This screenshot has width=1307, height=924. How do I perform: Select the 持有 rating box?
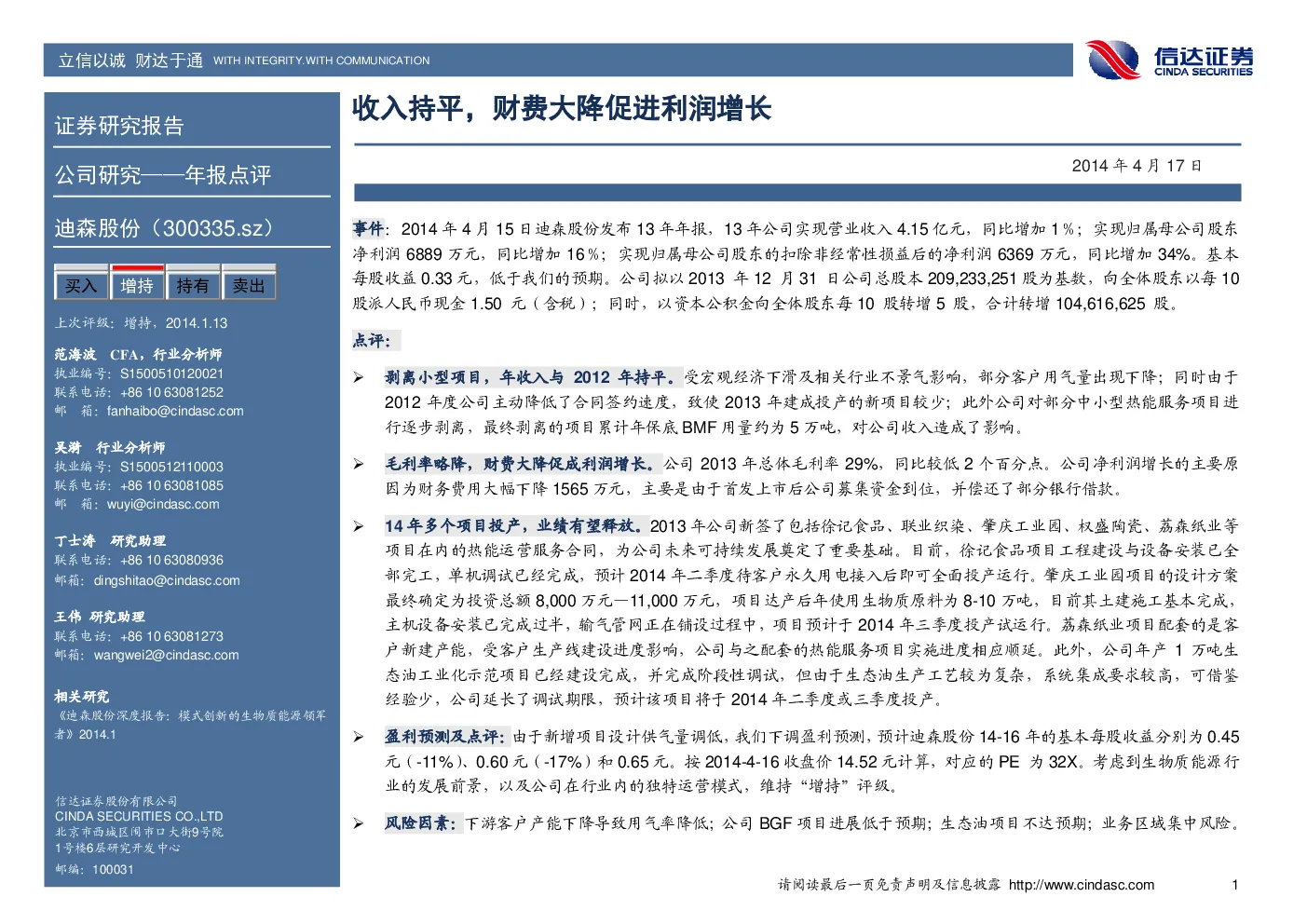pyautogui.click(x=193, y=285)
